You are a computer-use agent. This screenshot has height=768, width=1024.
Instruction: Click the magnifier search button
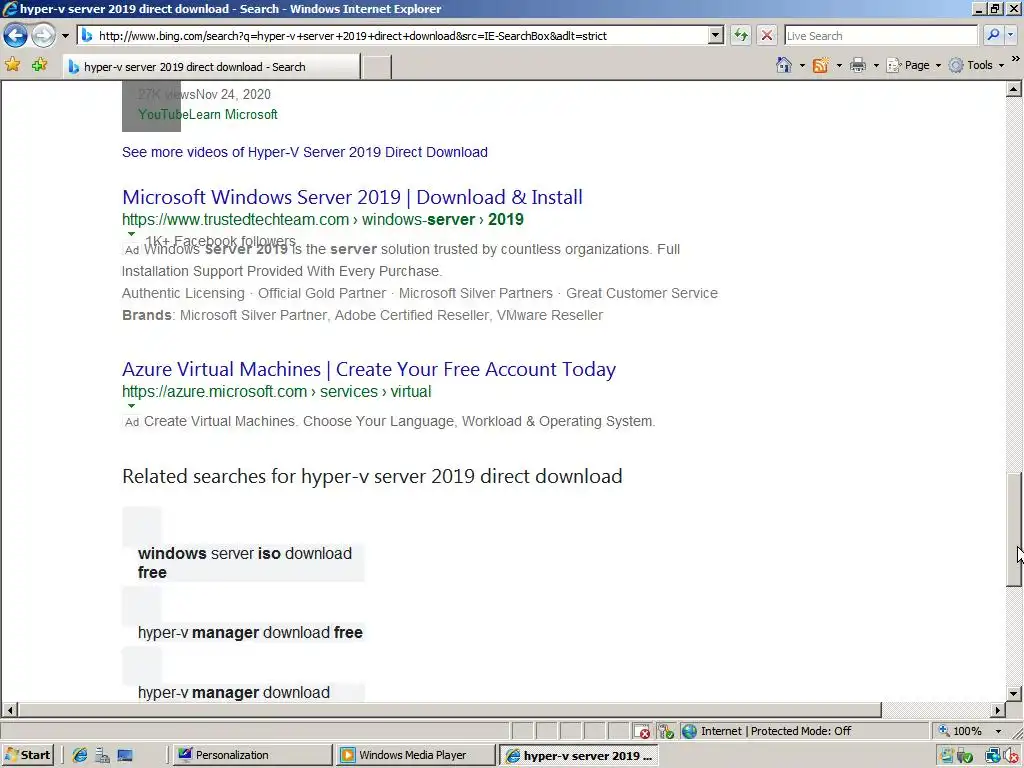pos(993,35)
